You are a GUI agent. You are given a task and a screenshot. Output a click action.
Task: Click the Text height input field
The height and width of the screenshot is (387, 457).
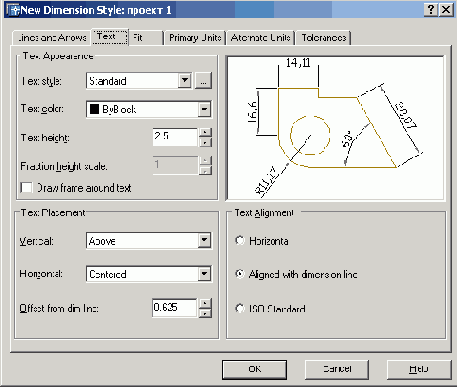pos(175,137)
